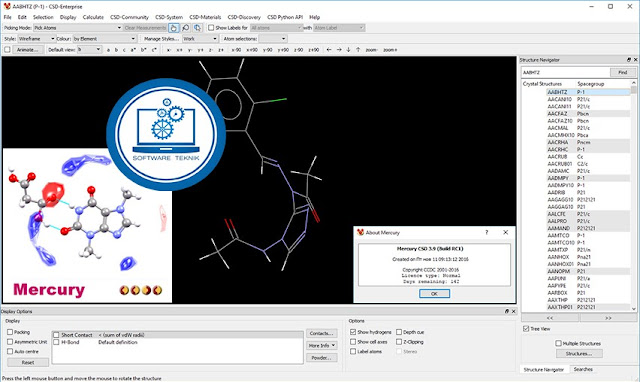640x382 pixels.
Task: Enable Show cell axes
Action: coord(353,342)
